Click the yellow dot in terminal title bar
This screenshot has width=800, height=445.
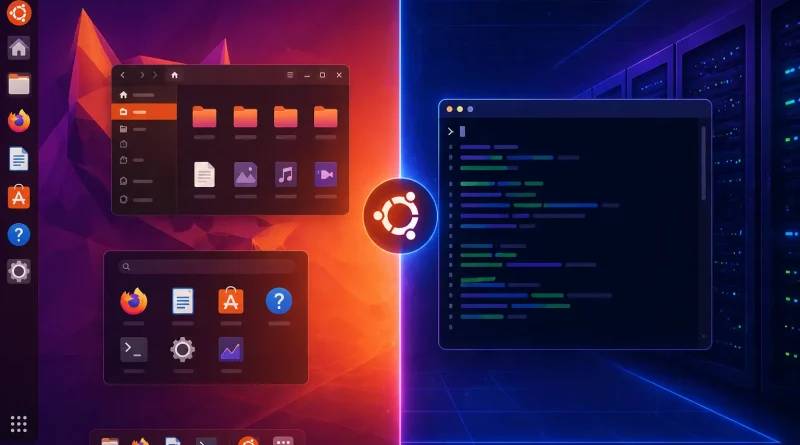point(460,109)
